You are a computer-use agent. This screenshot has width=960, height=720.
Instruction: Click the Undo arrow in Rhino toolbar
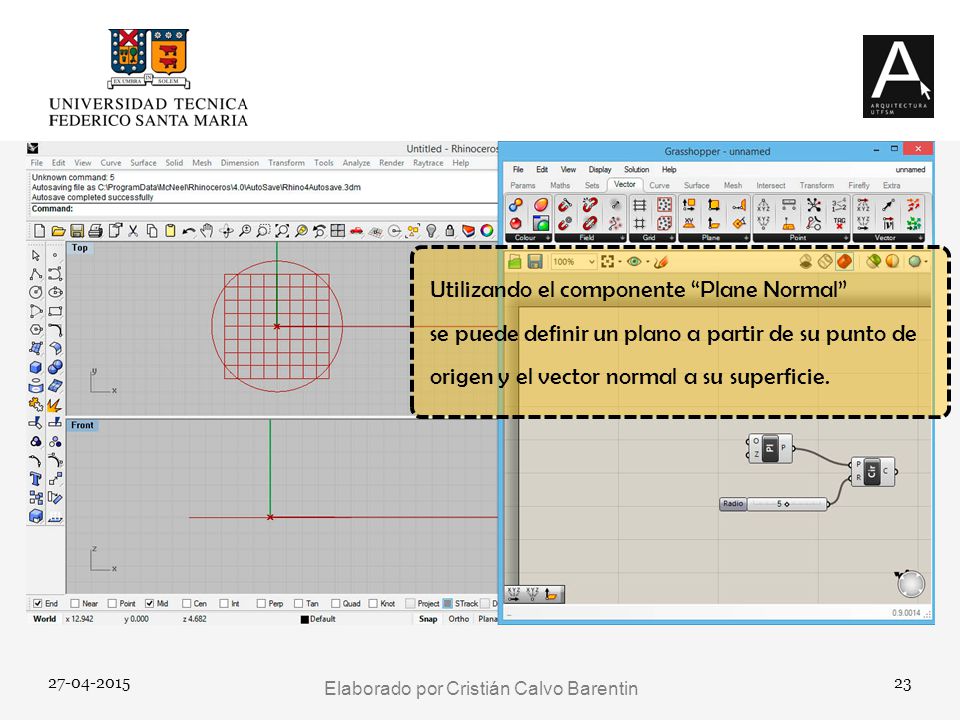(189, 231)
